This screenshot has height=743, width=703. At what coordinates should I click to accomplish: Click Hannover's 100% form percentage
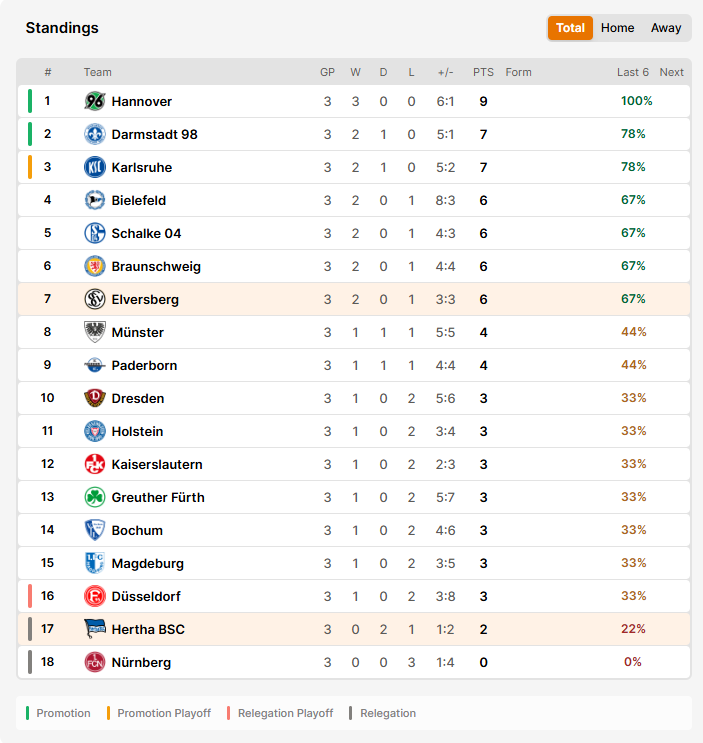636,100
